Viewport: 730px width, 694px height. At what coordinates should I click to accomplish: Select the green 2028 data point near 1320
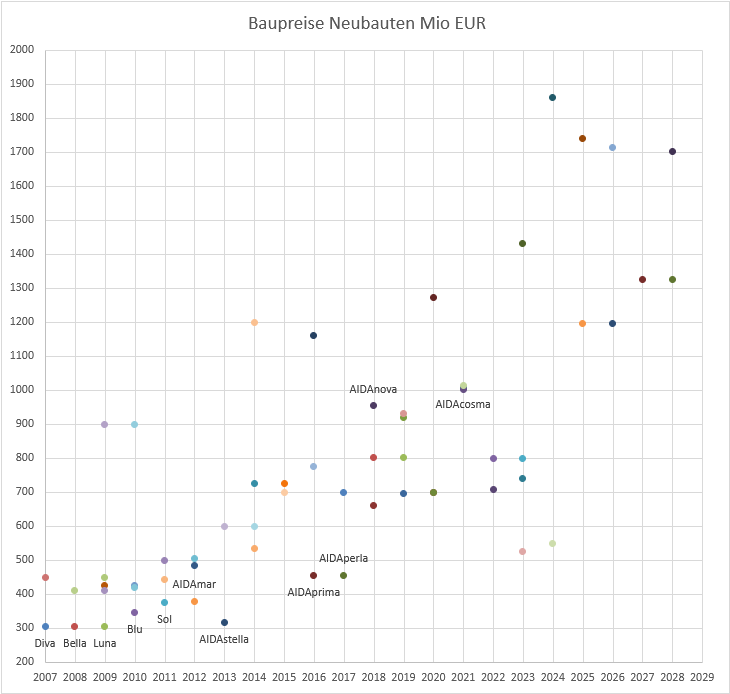coord(672,279)
